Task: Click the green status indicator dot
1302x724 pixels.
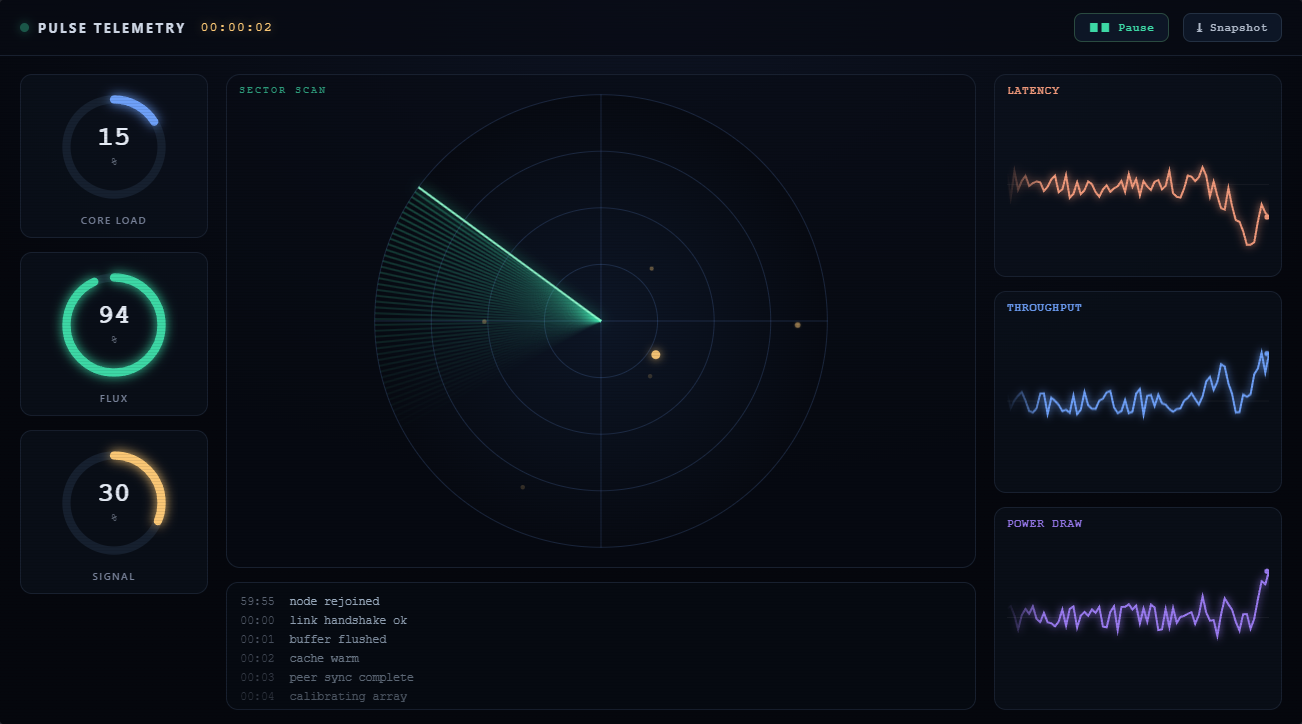Action: (x=25, y=28)
